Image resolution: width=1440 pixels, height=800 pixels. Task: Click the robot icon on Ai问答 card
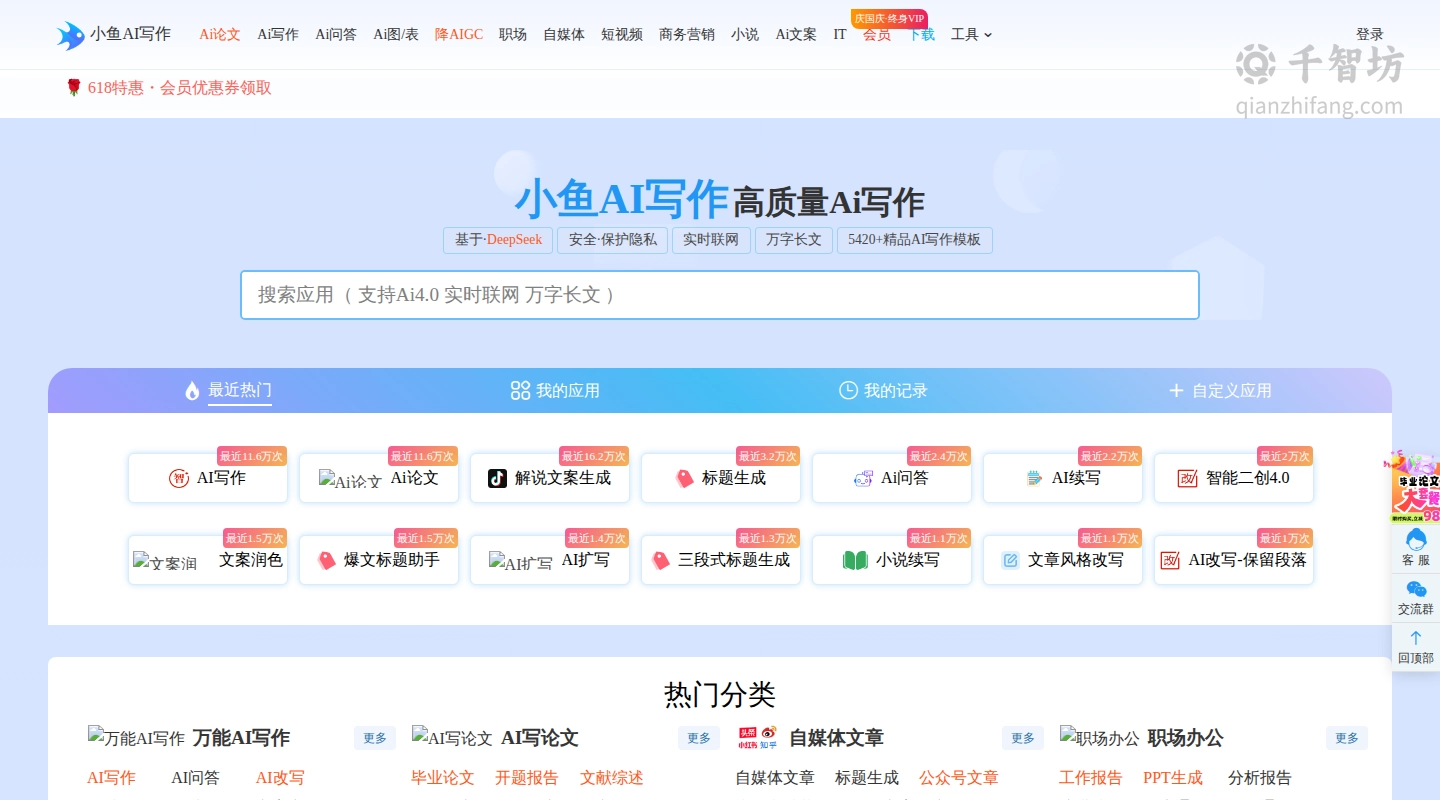tap(863, 478)
